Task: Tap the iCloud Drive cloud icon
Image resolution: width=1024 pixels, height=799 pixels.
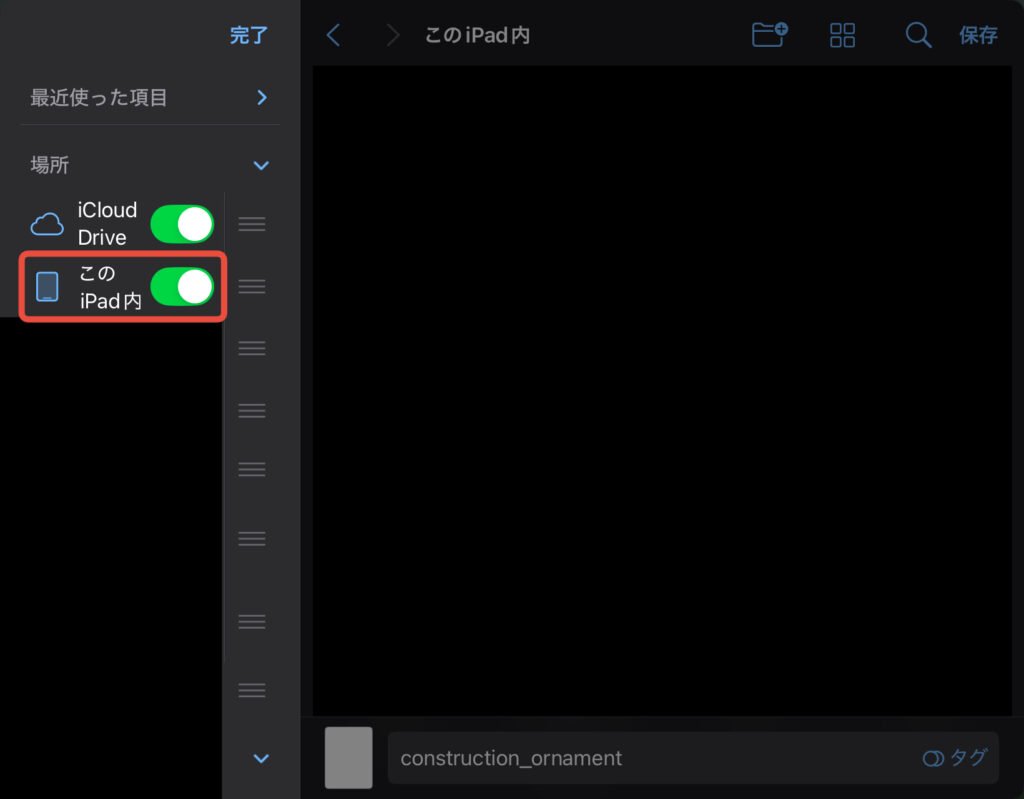Action: click(x=47, y=224)
